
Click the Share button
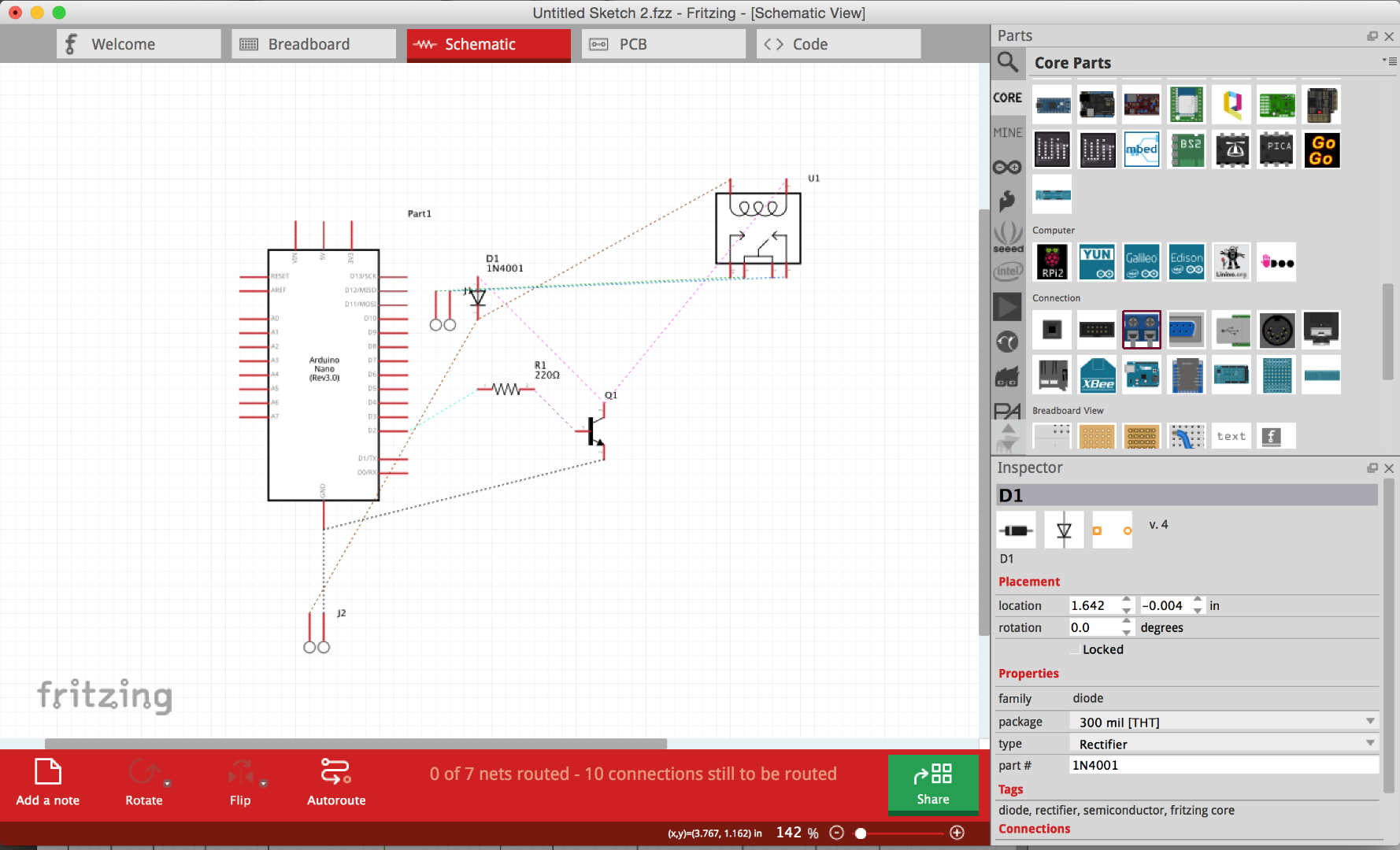933,785
